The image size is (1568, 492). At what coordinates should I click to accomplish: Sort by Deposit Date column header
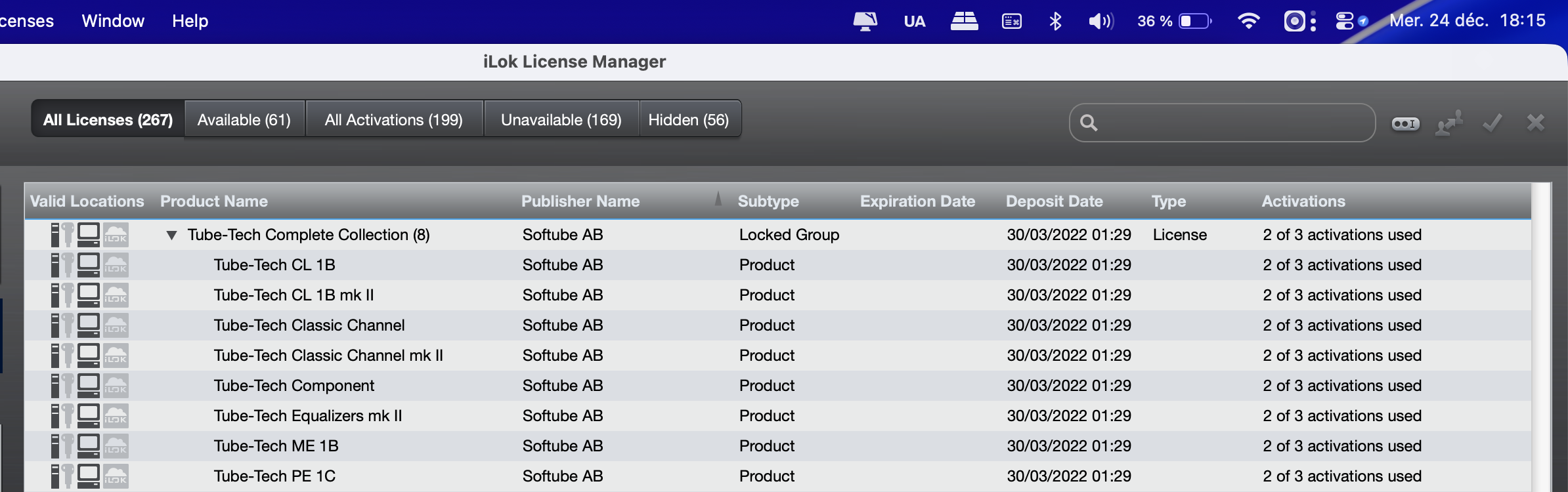pyautogui.click(x=1054, y=201)
